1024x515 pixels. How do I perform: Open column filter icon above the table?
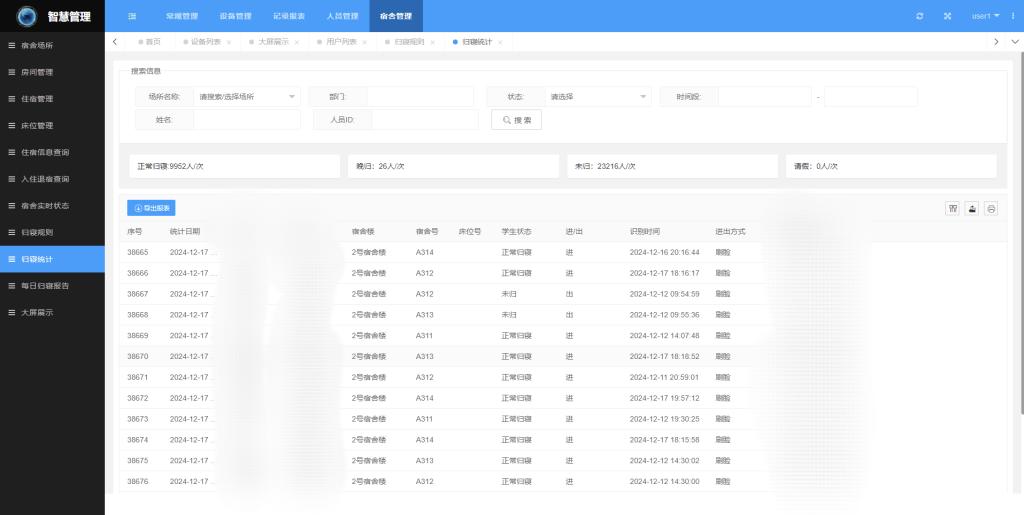tap(953, 208)
